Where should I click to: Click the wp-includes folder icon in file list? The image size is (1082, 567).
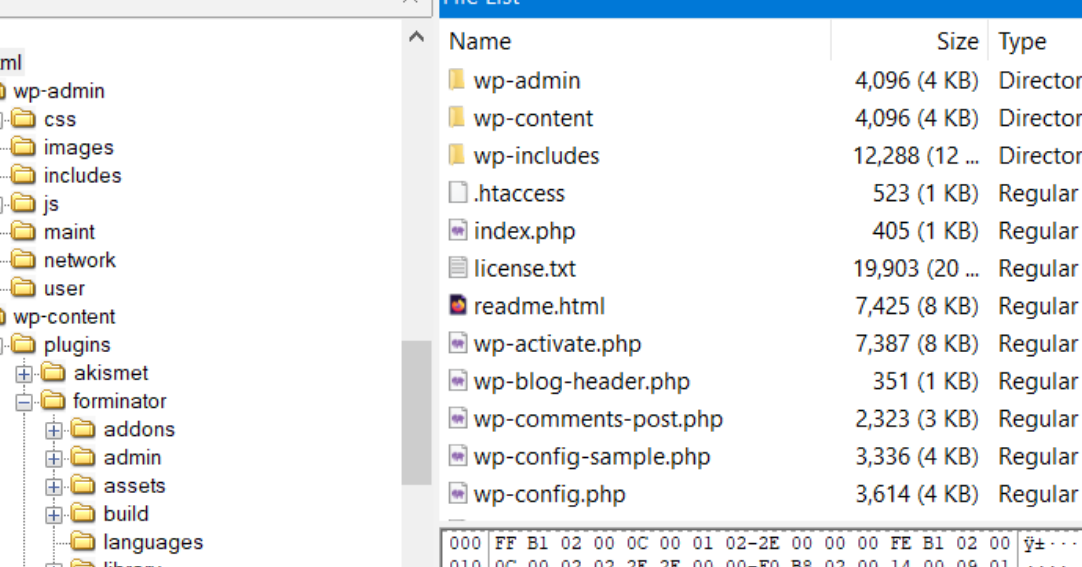[457, 155]
